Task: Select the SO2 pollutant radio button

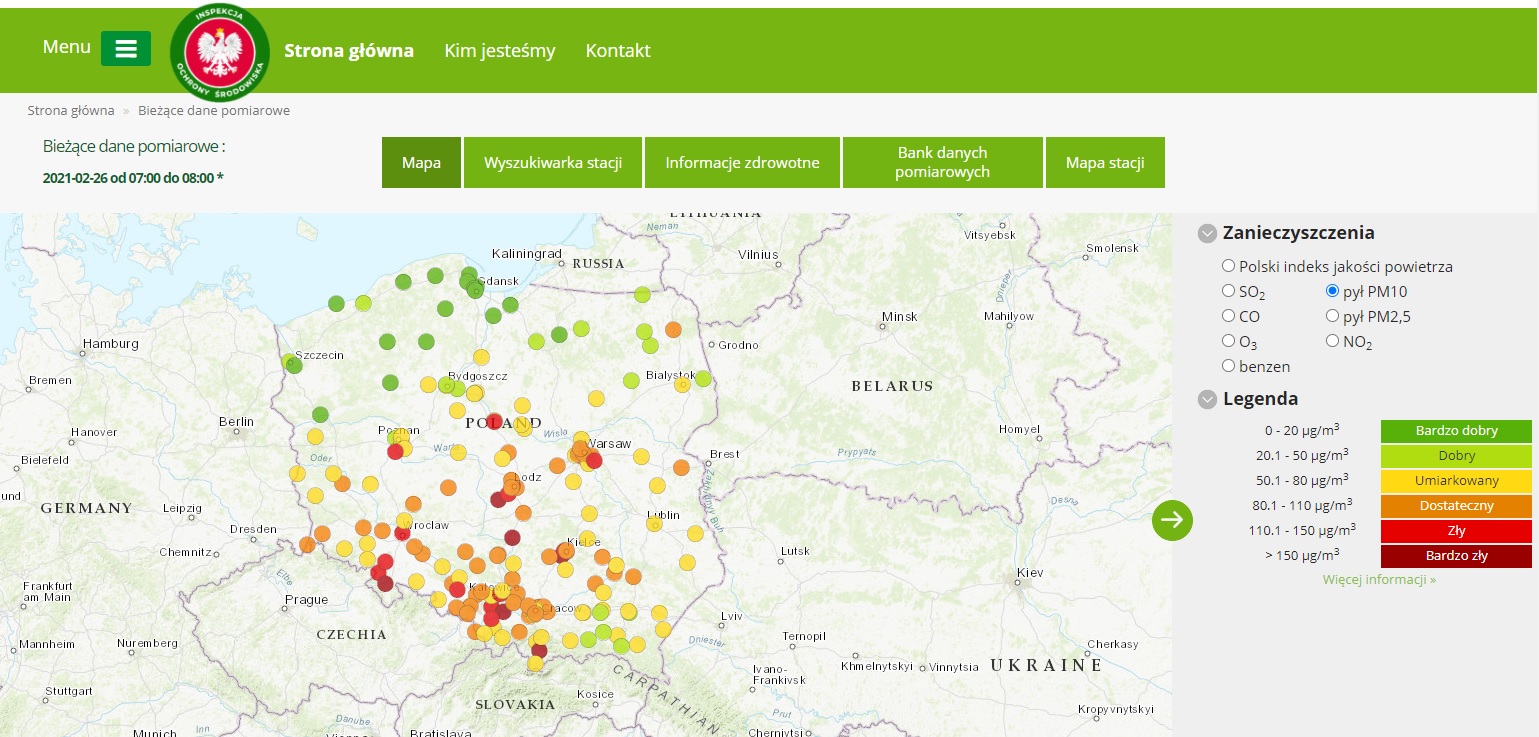Action: point(1228,291)
